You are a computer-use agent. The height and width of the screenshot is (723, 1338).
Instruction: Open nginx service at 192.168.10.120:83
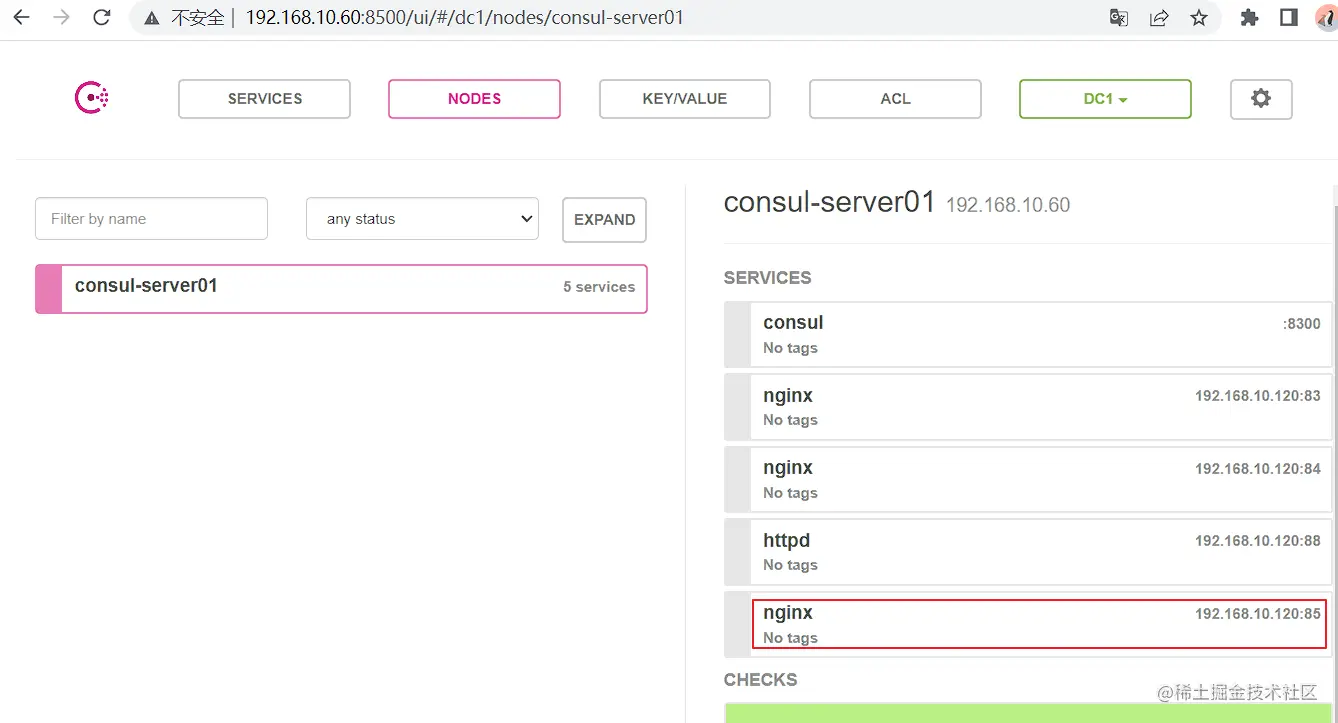[x=1028, y=407]
